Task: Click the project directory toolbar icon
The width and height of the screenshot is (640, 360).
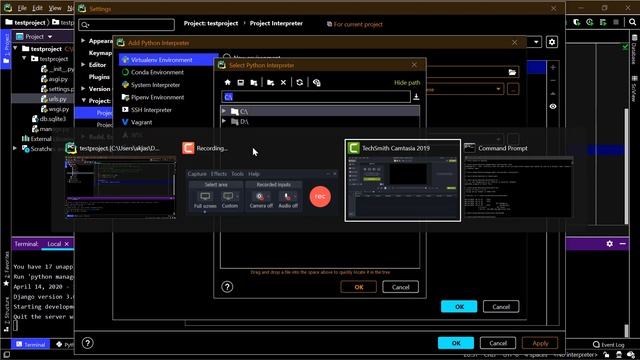Action: (x=254, y=82)
